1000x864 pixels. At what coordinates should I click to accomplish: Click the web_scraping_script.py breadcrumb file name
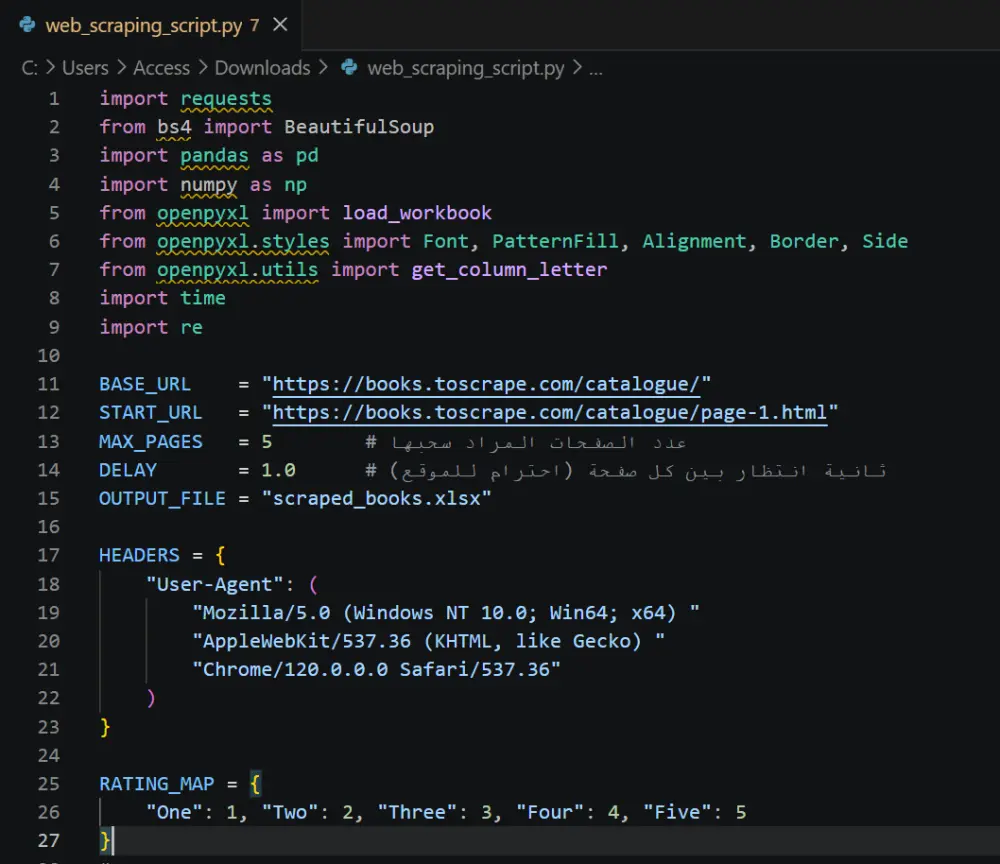coord(466,68)
